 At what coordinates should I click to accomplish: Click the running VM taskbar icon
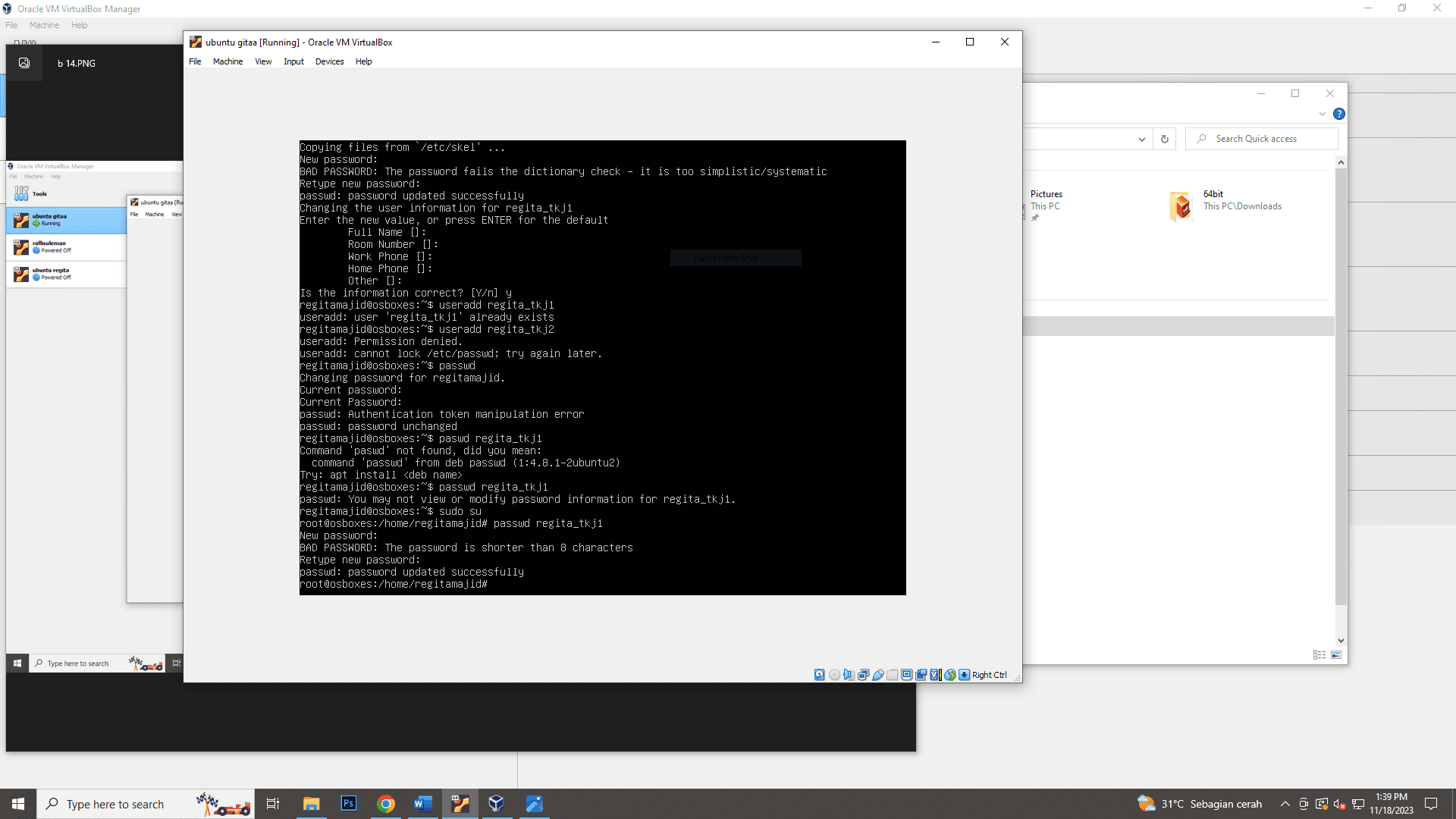(x=460, y=804)
